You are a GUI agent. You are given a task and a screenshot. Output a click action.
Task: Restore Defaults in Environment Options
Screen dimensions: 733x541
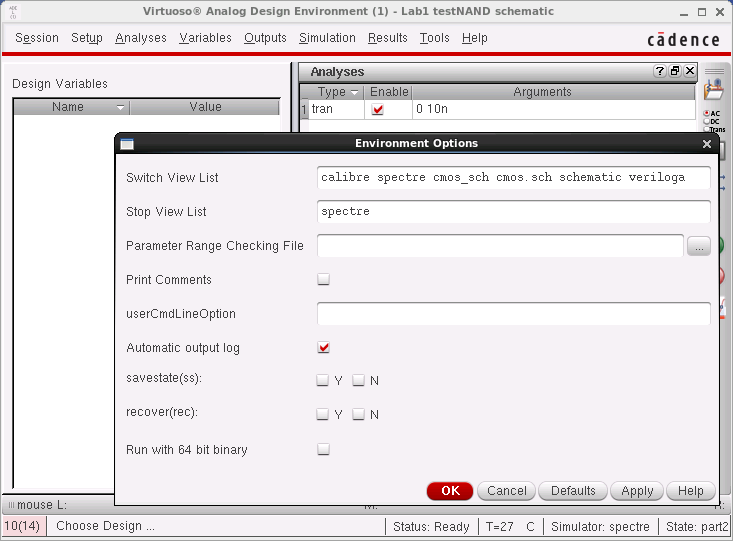click(x=573, y=491)
